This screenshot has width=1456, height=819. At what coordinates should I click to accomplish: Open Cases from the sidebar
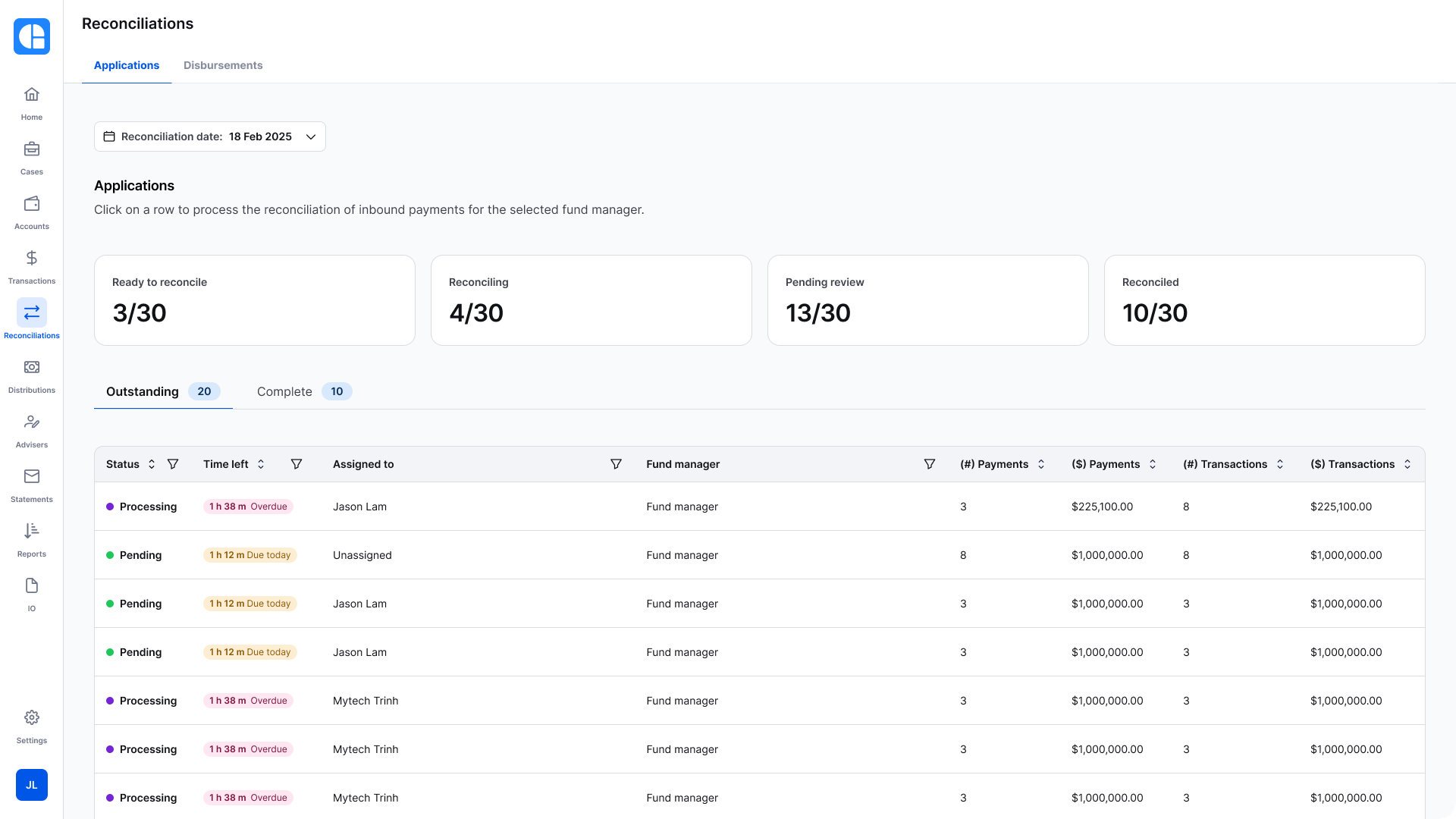pos(32,149)
